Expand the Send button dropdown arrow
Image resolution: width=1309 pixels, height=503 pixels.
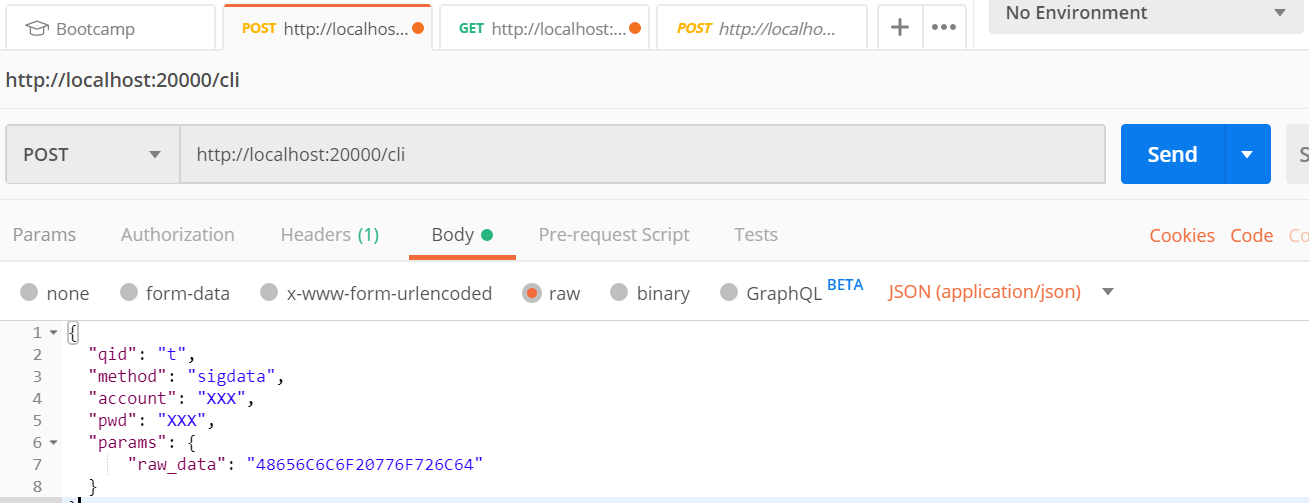pos(1247,154)
